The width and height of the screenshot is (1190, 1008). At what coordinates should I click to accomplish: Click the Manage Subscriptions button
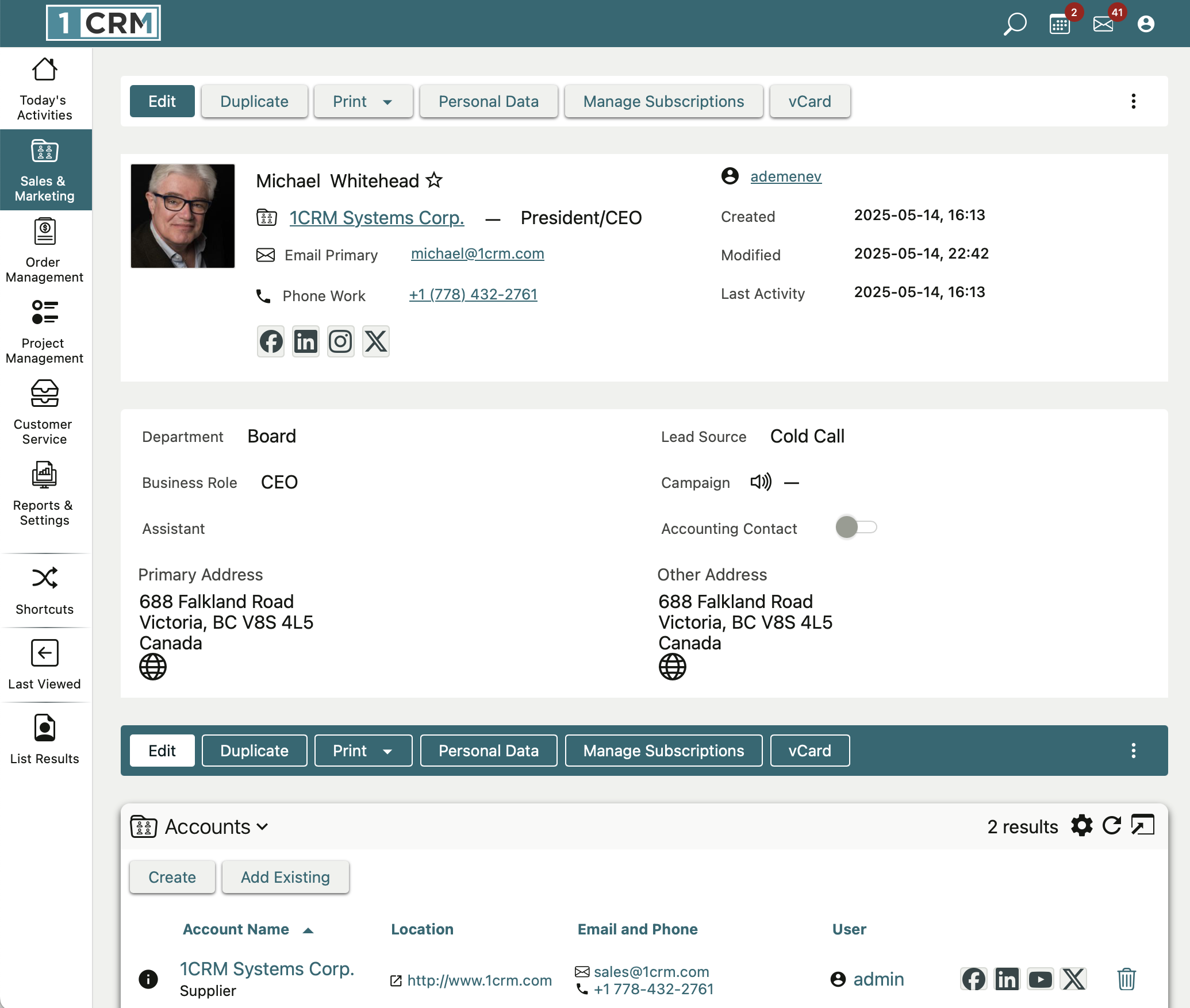[x=663, y=101]
